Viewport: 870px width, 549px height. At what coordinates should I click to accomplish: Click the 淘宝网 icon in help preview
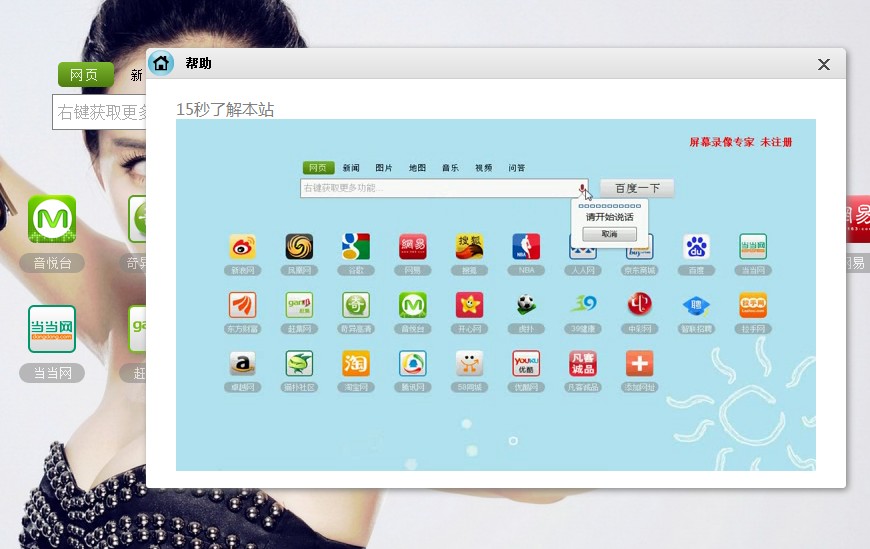[356, 364]
